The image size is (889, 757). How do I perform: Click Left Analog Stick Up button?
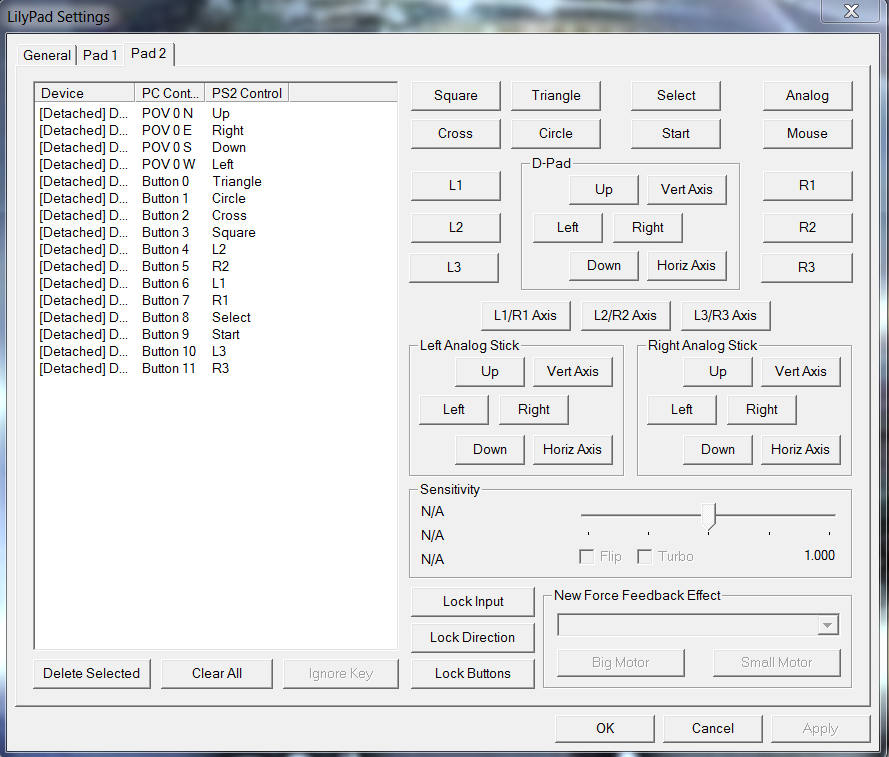[x=490, y=371]
